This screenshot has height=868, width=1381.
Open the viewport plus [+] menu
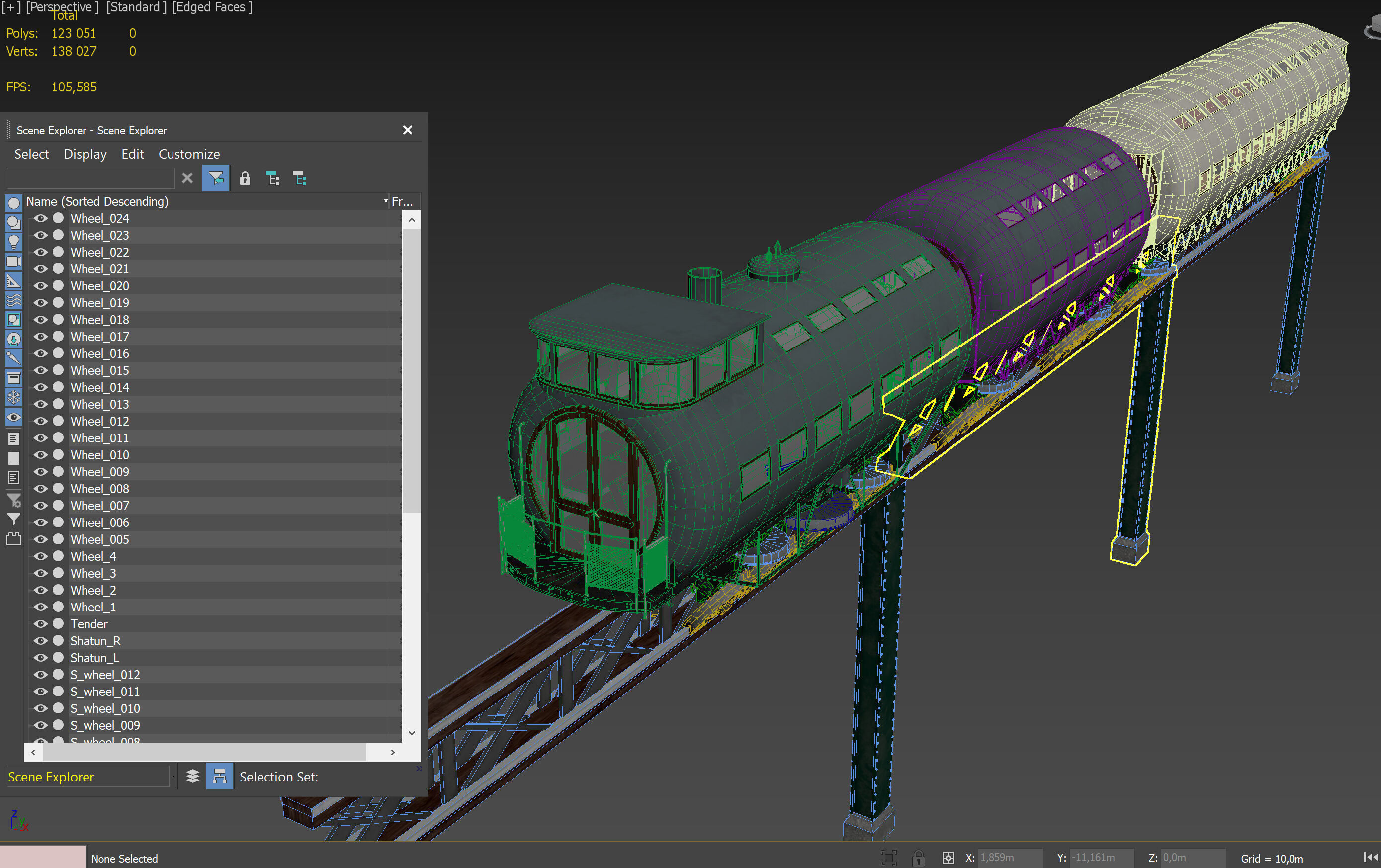[11, 7]
